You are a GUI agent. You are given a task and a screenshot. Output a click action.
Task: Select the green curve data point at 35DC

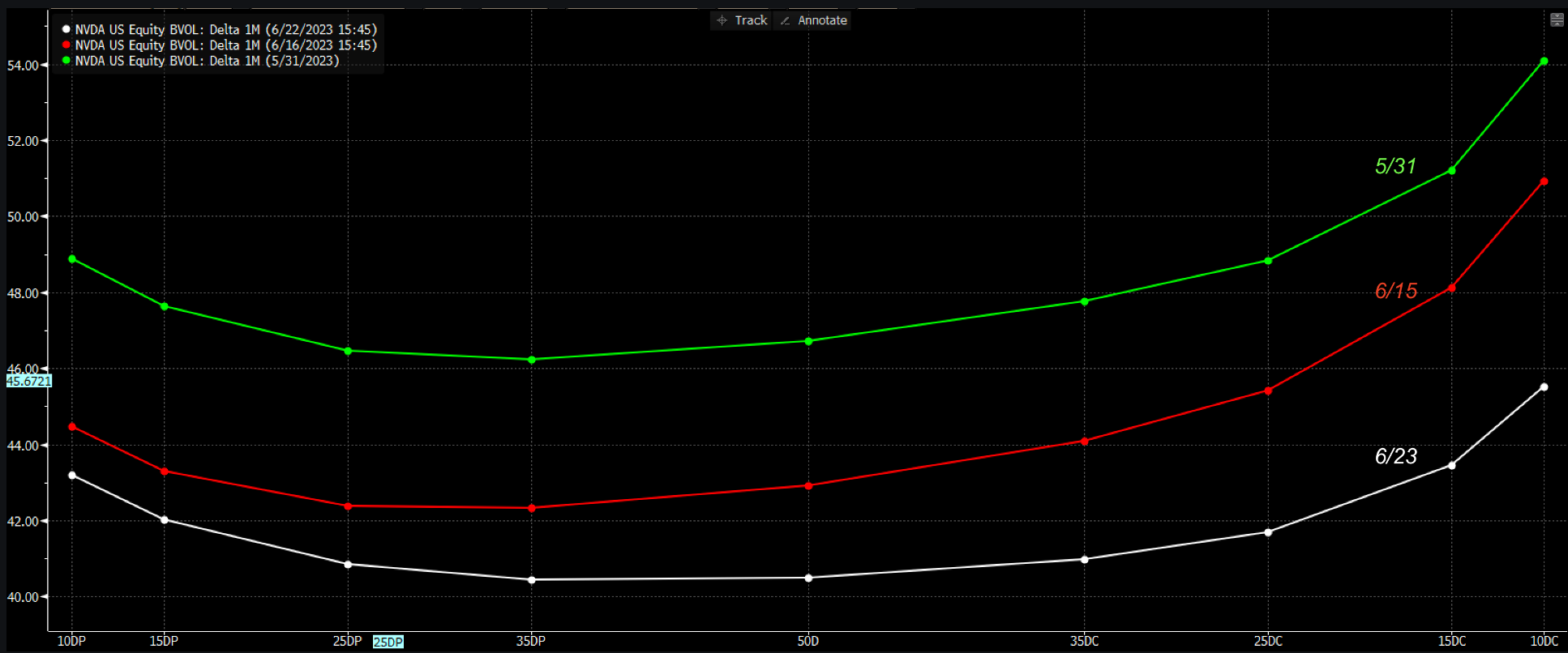pos(1085,301)
